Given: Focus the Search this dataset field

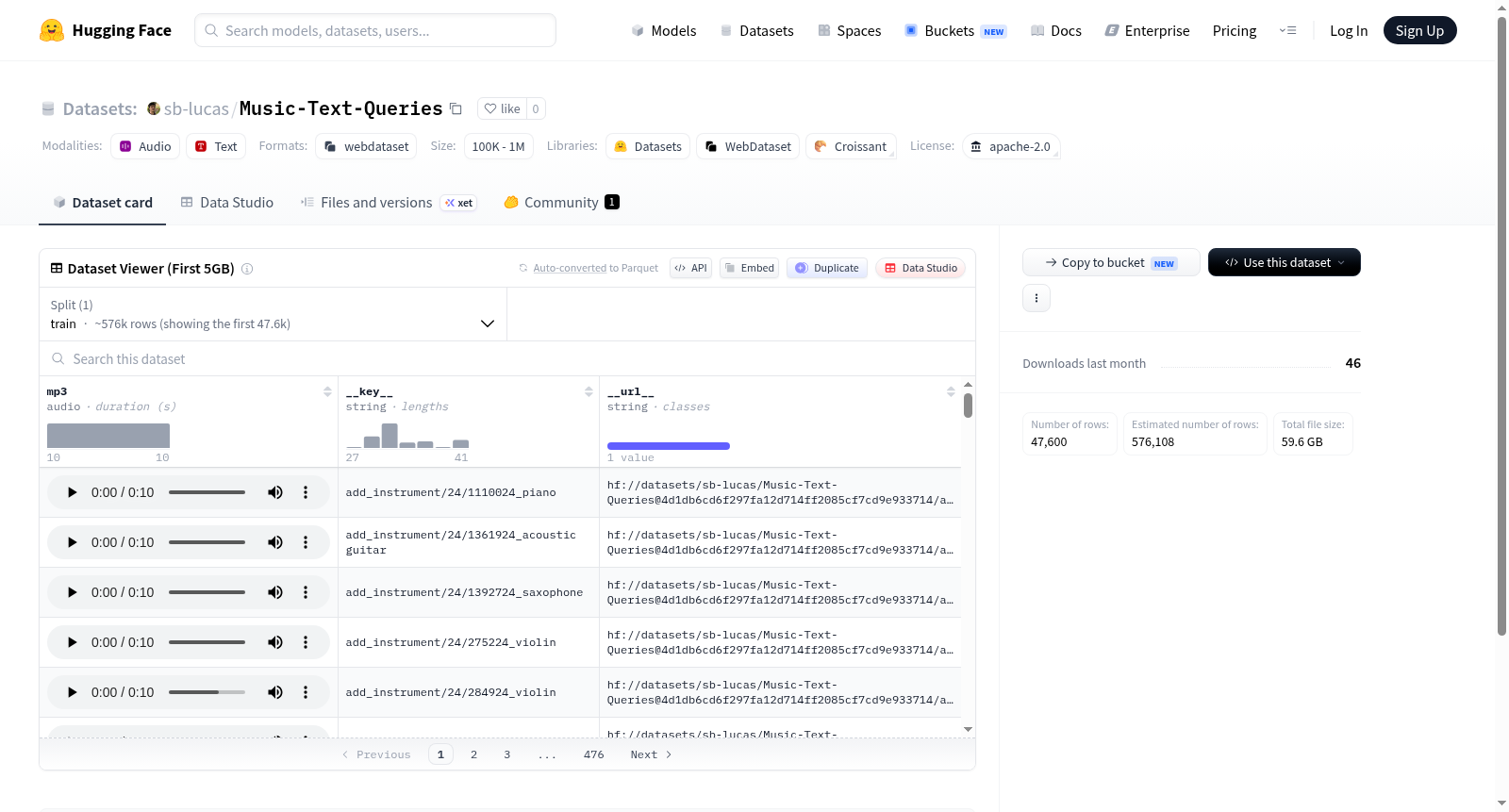Looking at the screenshot, I should click(x=507, y=358).
